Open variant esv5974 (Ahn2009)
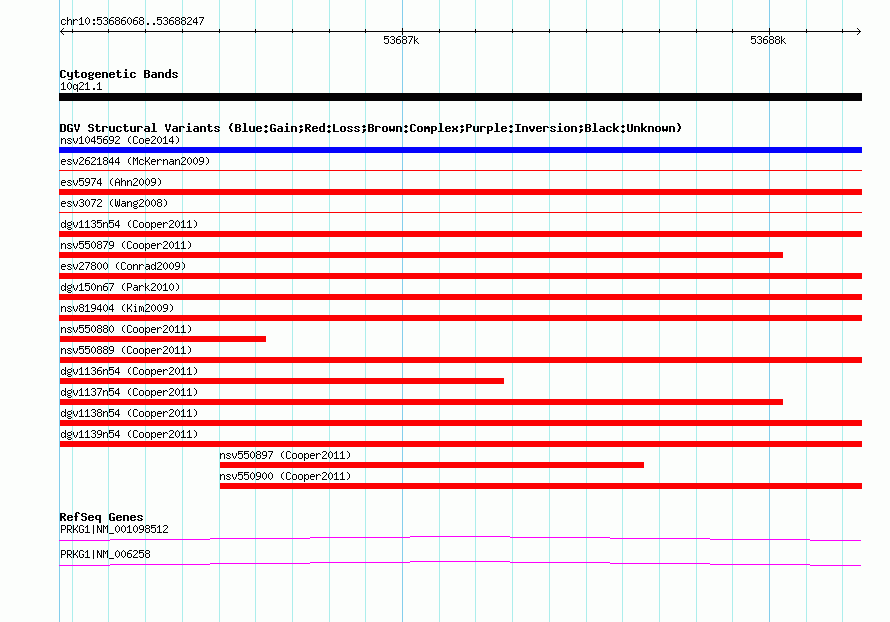 click(111, 182)
